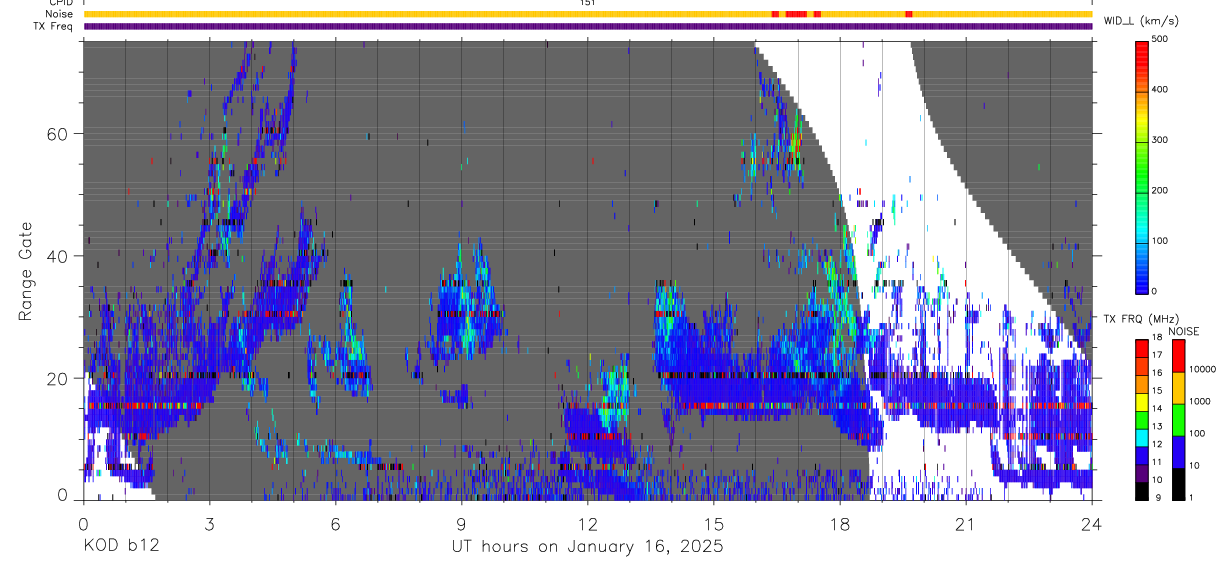Screen dimensions: 1228x567
Task: Pick the yellow swatch on the TX FRQ legend
Action: coord(1142,402)
